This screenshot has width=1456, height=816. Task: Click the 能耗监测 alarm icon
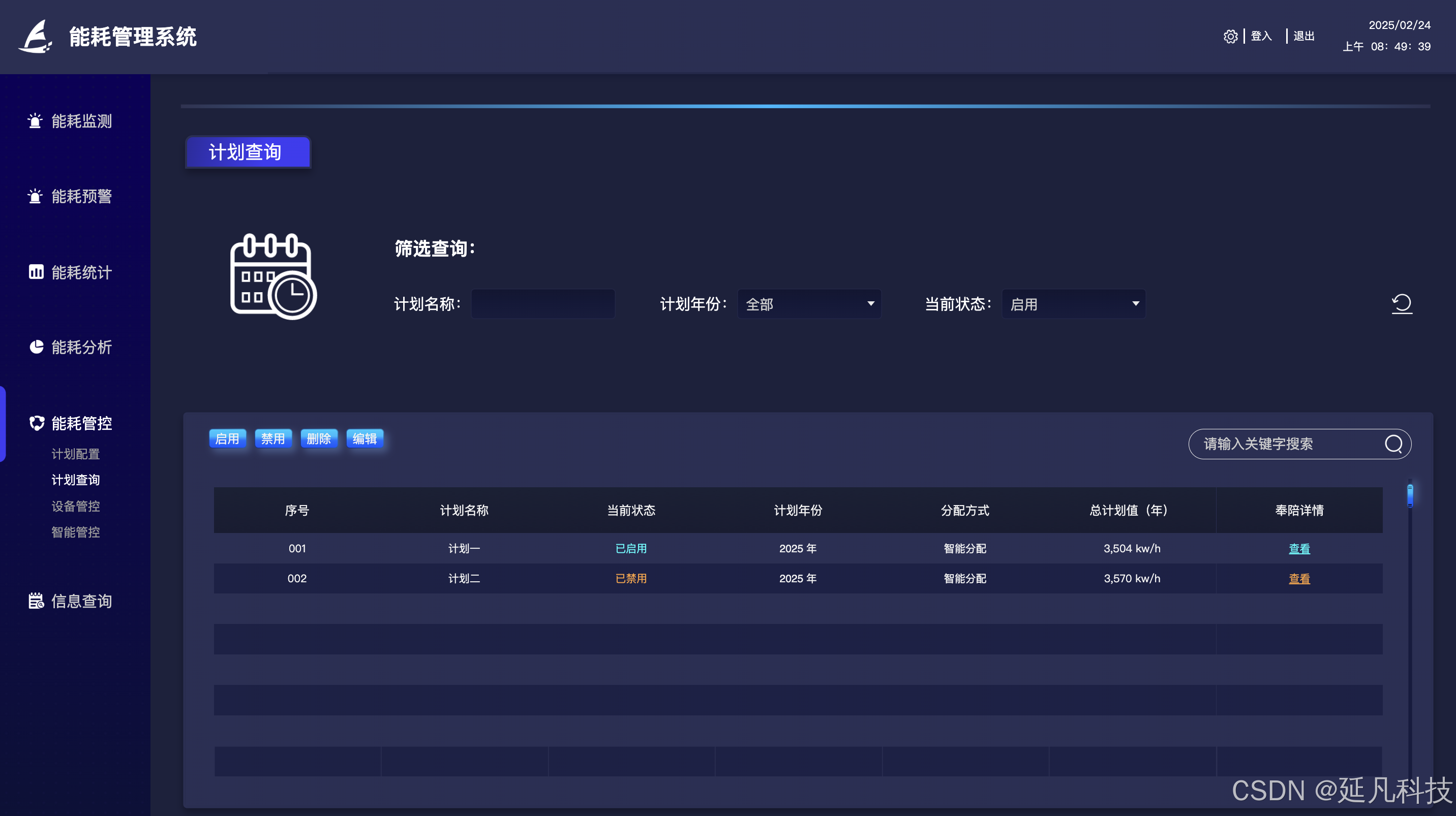click(35, 121)
